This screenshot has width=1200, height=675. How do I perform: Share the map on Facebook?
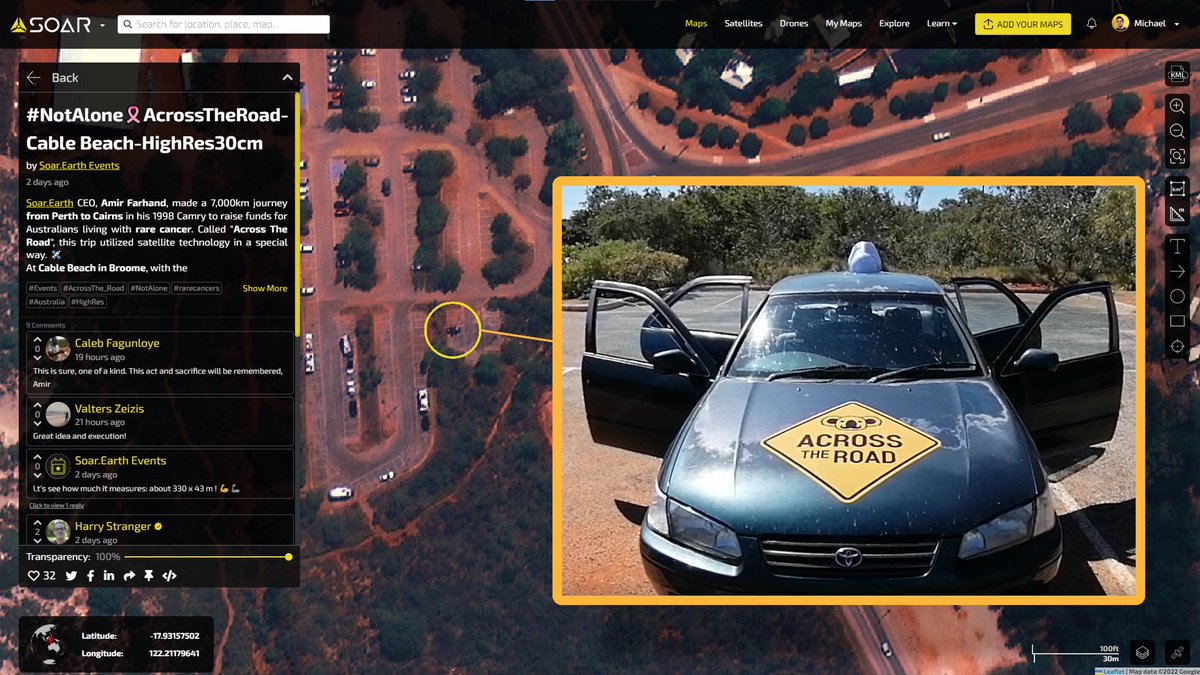coord(90,576)
